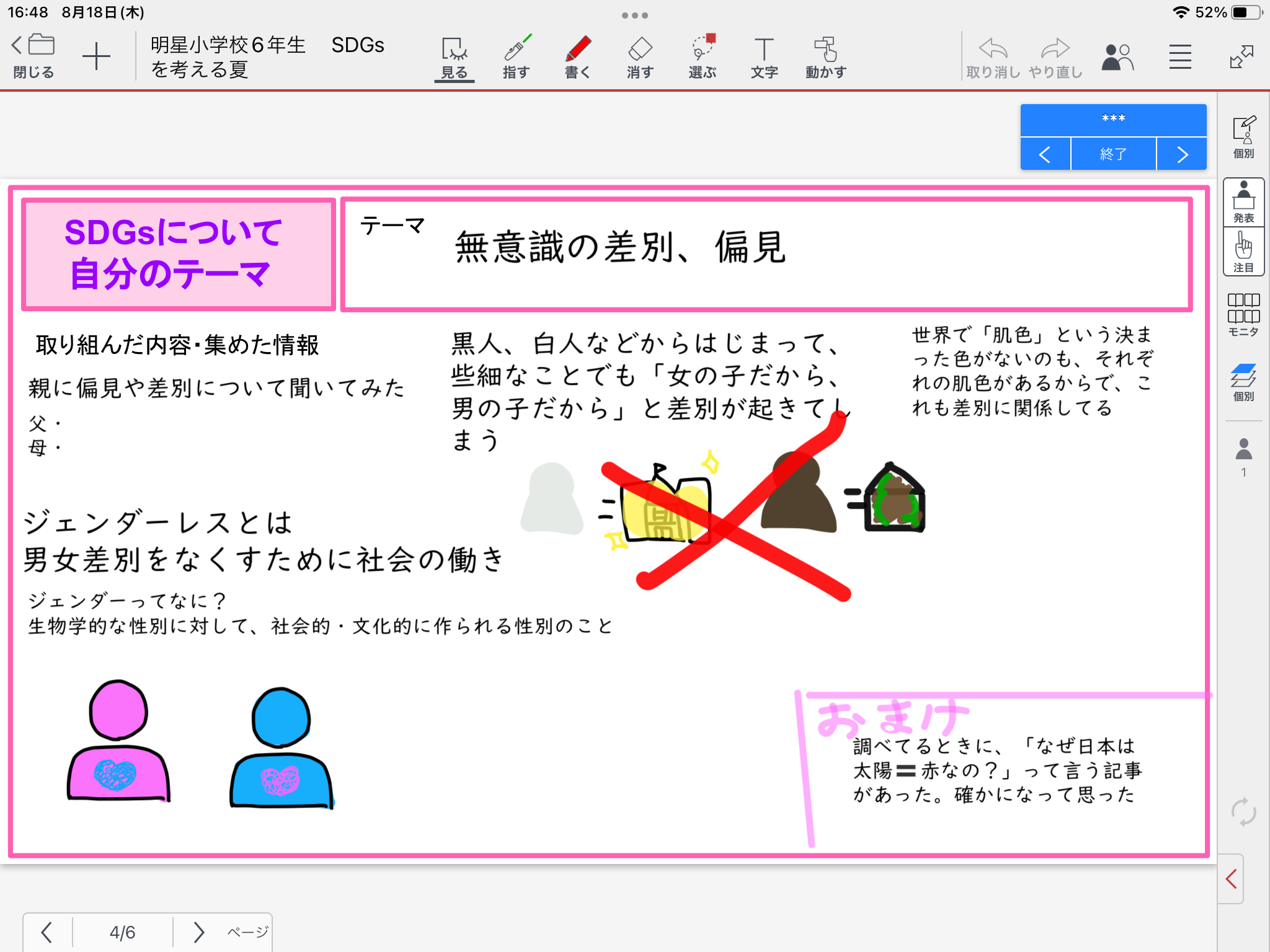Click the fullscreen expand arrows icon
This screenshot has height=952, width=1270.
pos(1241,57)
